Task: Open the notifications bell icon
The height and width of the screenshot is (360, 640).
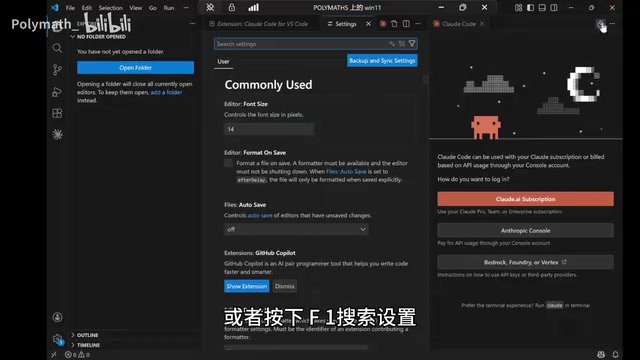Action: [x=615, y=354]
